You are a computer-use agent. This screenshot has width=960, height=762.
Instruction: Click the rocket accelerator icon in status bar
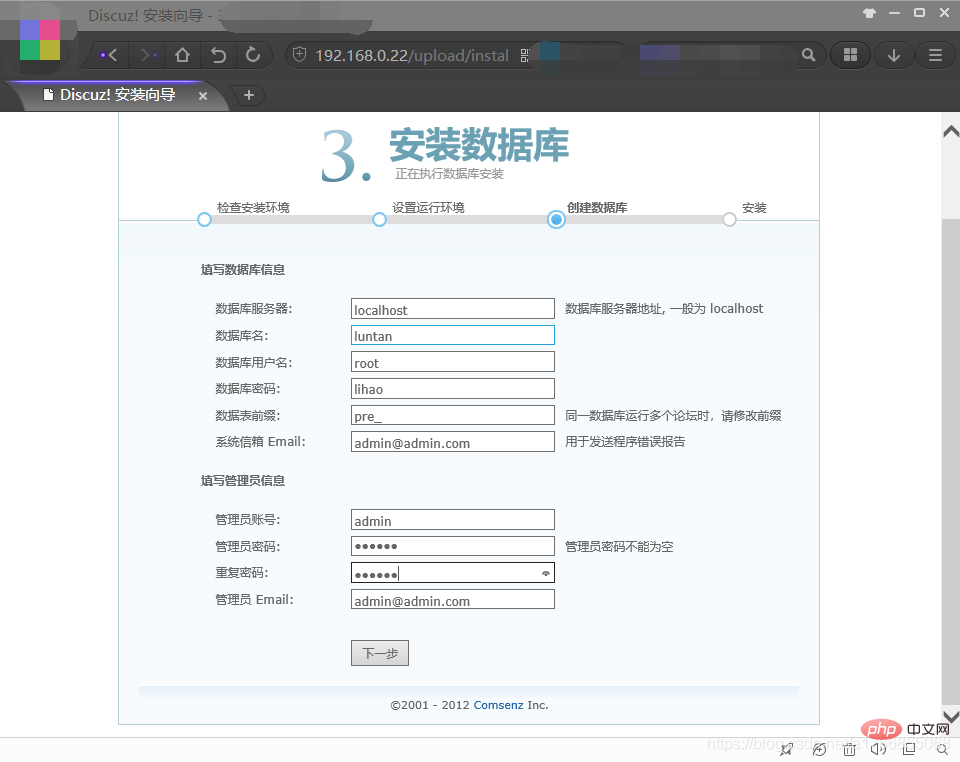[x=787, y=749]
